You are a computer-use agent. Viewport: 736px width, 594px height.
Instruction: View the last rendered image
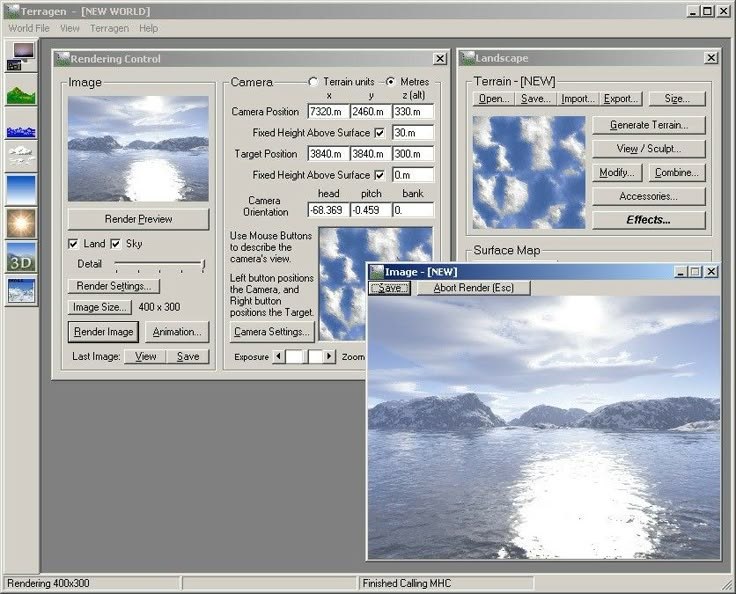click(146, 356)
